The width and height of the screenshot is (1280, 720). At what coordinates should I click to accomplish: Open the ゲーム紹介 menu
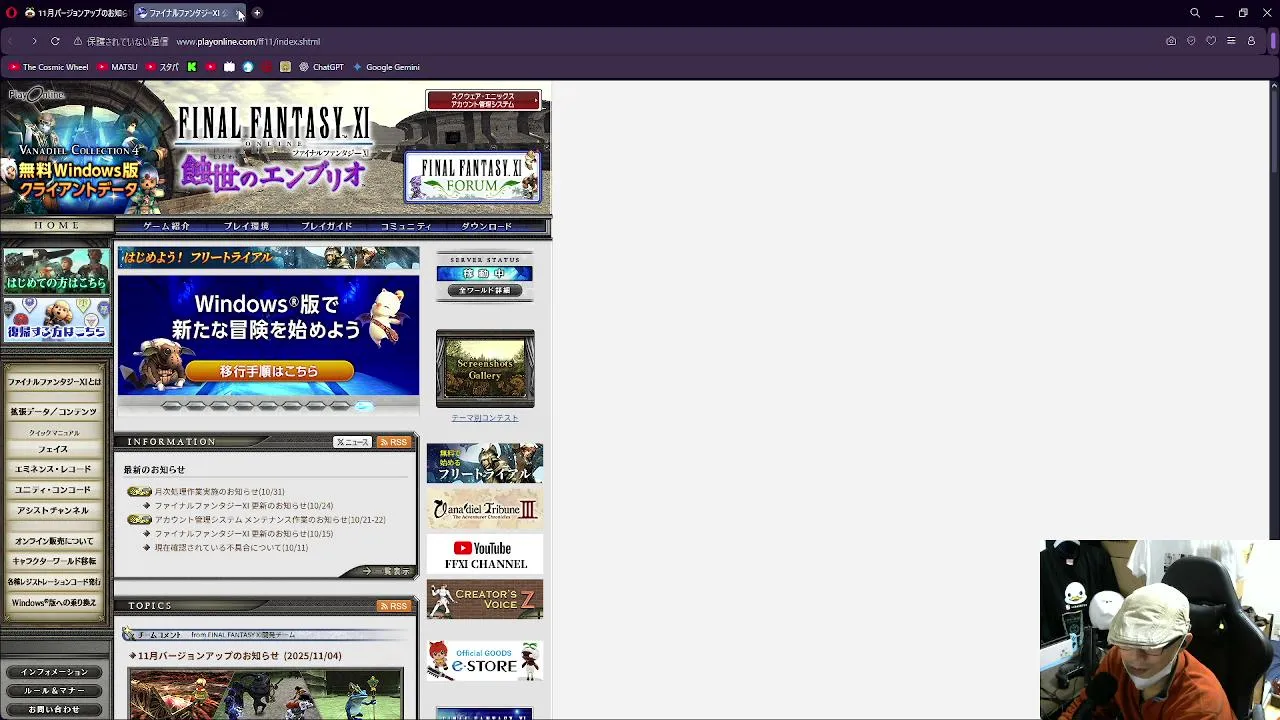pos(166,226)
